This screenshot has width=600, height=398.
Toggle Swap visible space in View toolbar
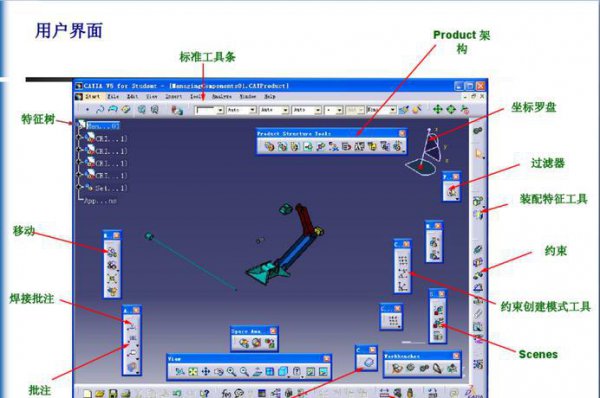323,371
